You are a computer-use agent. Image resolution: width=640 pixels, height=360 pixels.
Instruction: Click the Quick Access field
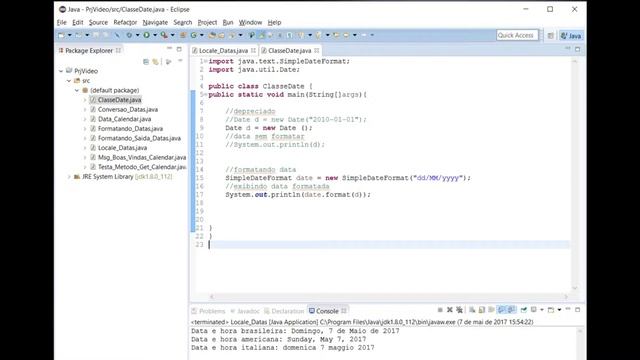(x=517, y=35)
